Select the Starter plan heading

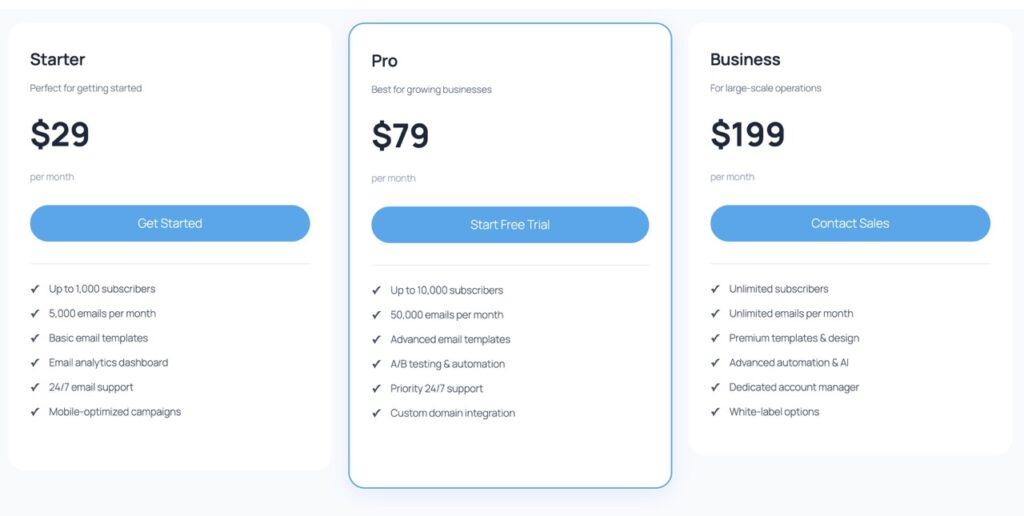pos(58,59)
